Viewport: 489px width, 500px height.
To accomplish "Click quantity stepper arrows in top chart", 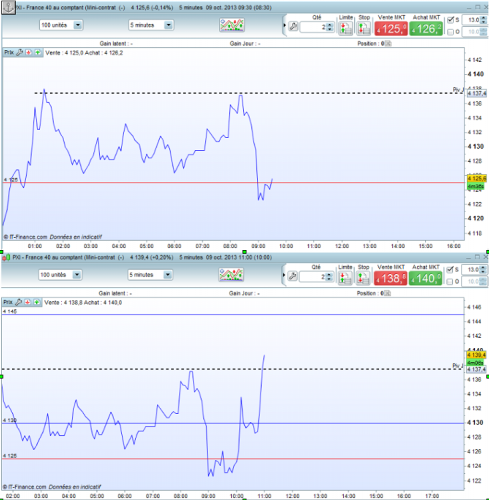I will coord(329,27).
